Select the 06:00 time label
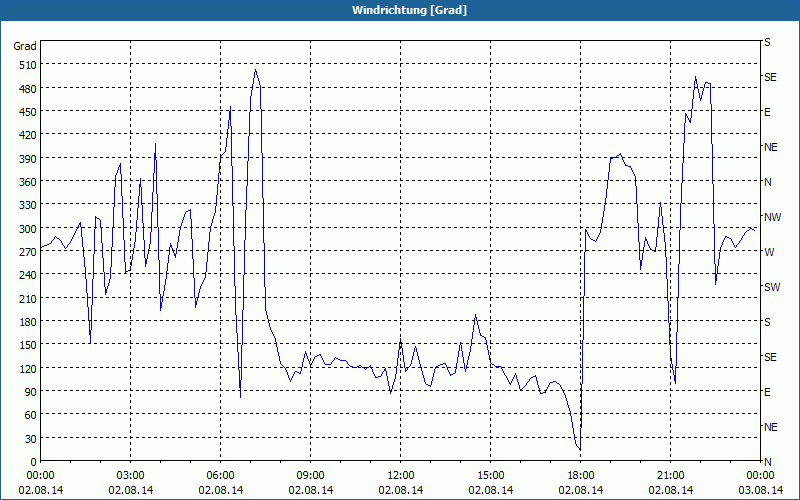Screen dimensions: 800x500 [x=220, y=476]
